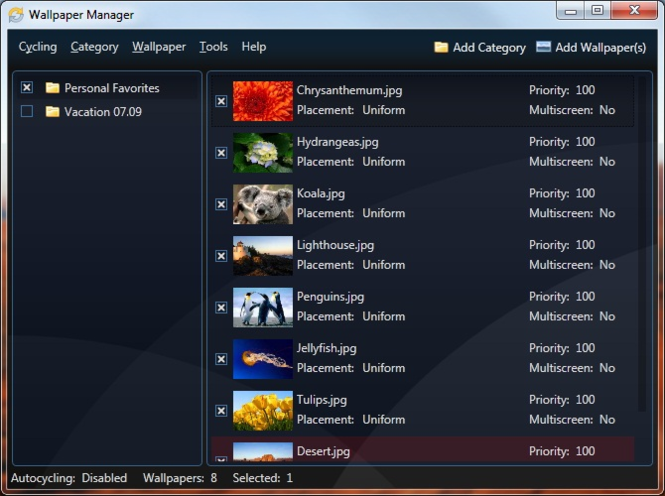Toggle the Koala.jpg checkbox
This screenshot has width=665, height=496.
point(221,204)
